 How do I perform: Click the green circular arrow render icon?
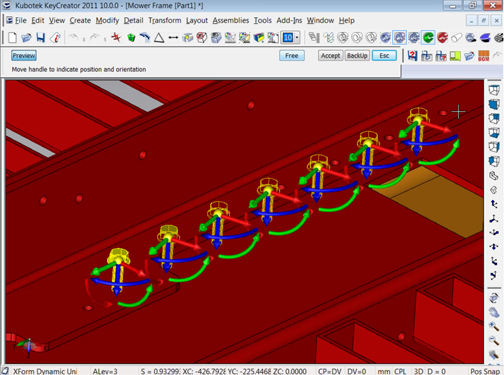(428, 37)
